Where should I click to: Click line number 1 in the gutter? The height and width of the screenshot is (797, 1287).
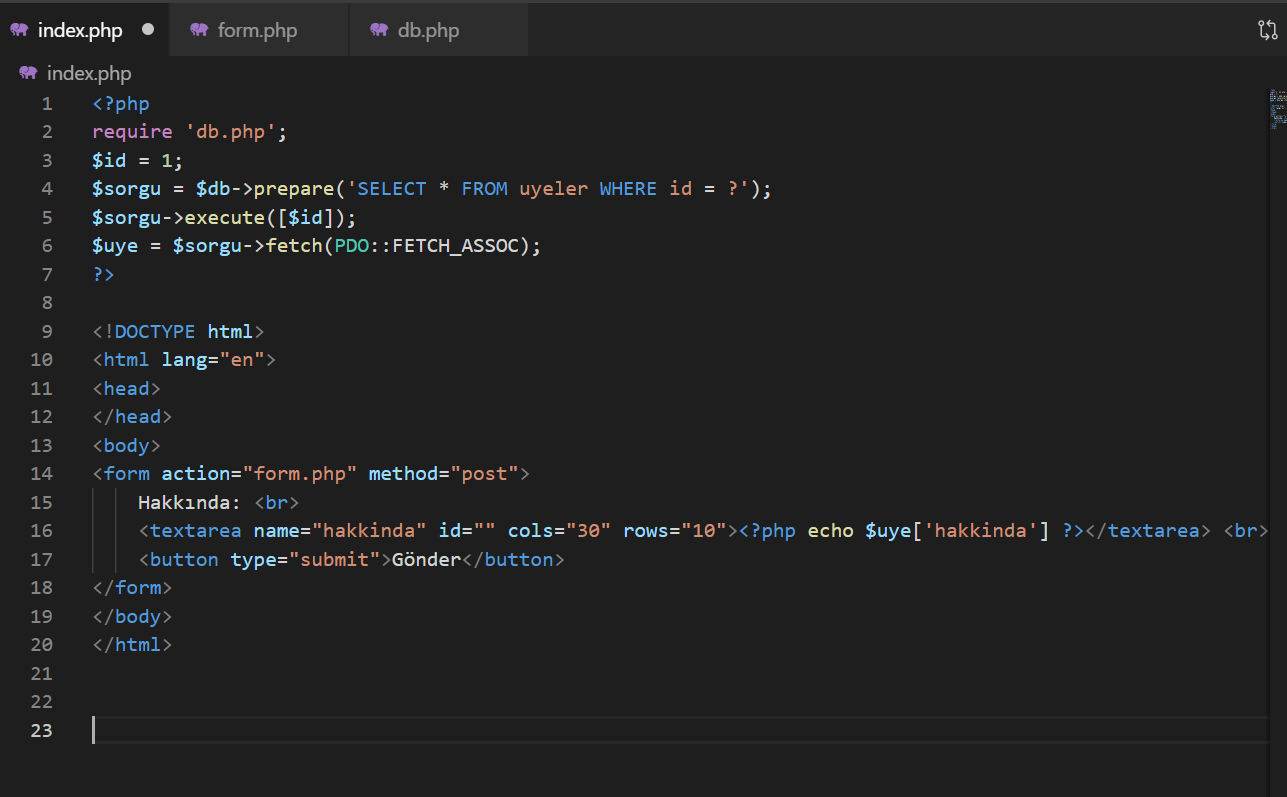pos(47,103)
